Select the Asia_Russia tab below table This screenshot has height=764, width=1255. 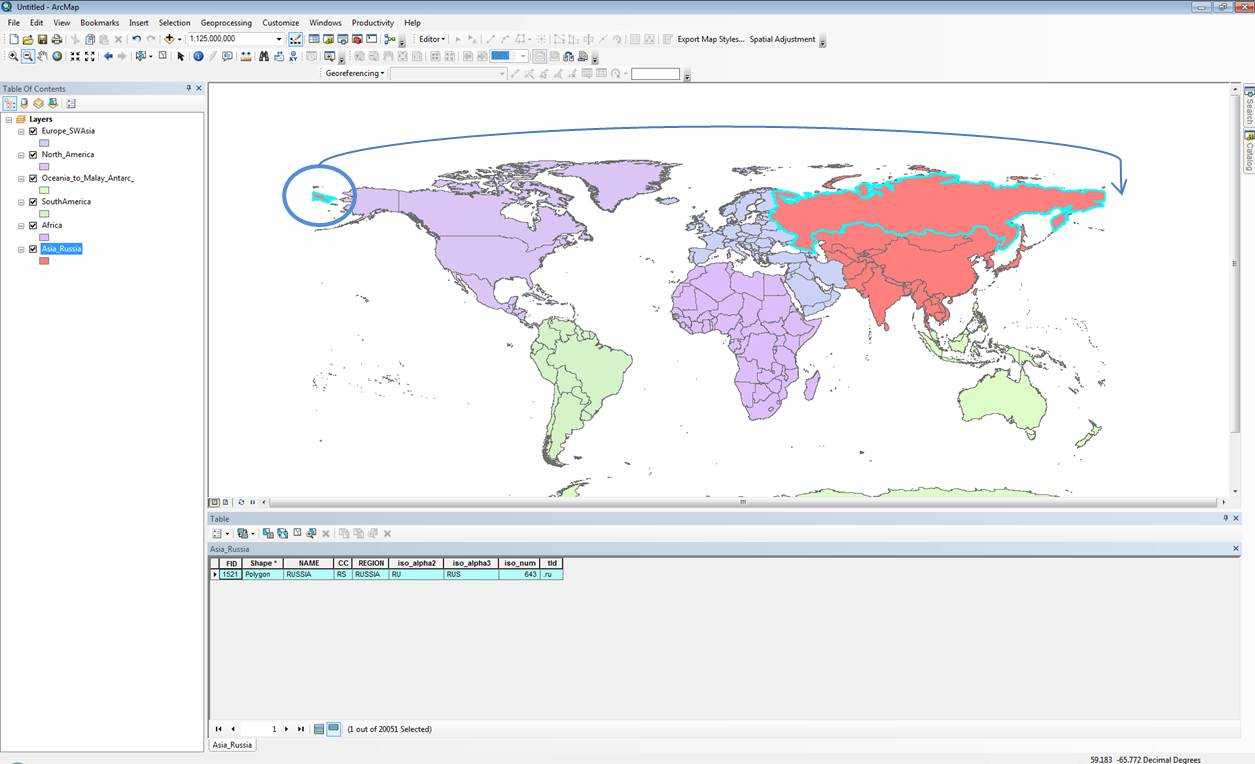[x=232, y=745]
